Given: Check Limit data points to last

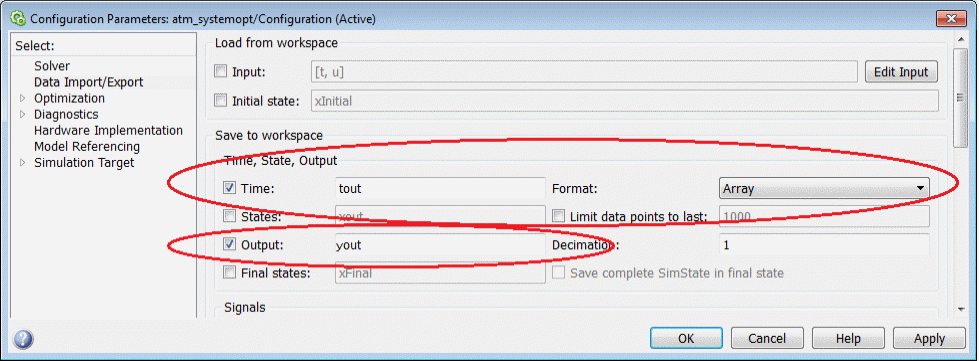Looking at the screenshot, I should tap(558, 216).
